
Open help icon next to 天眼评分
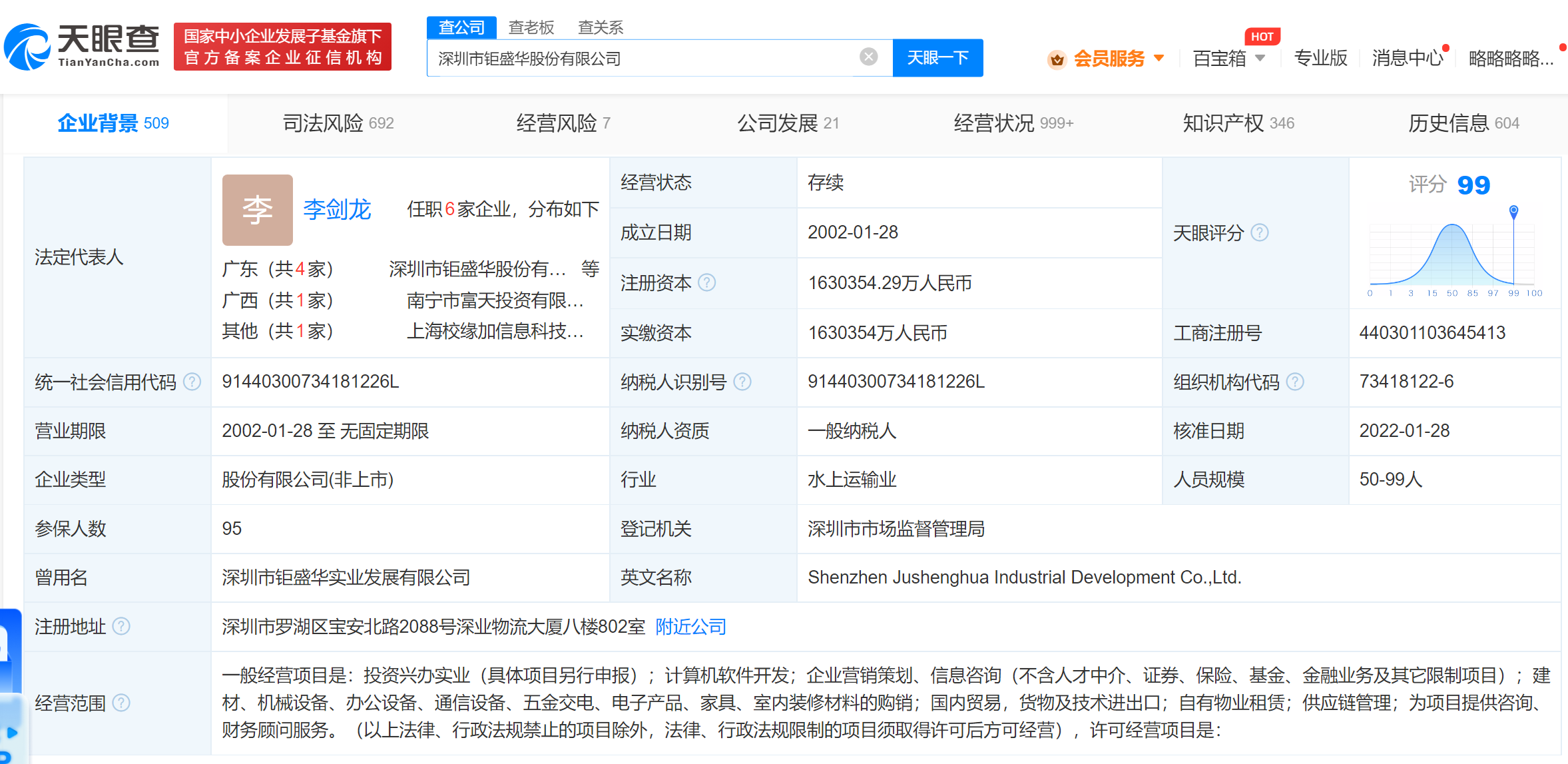tap(1260, 232)
